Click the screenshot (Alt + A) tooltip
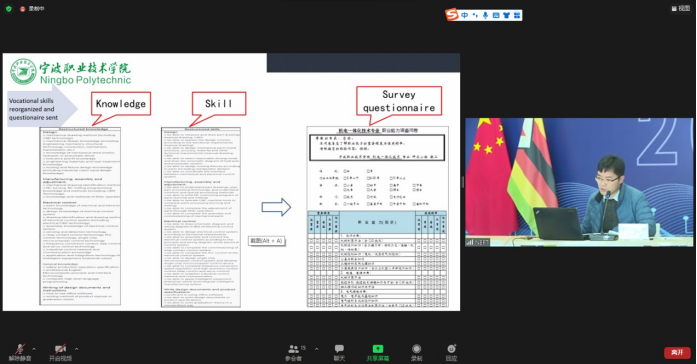697x364 pixels. [x=266, y=241]
